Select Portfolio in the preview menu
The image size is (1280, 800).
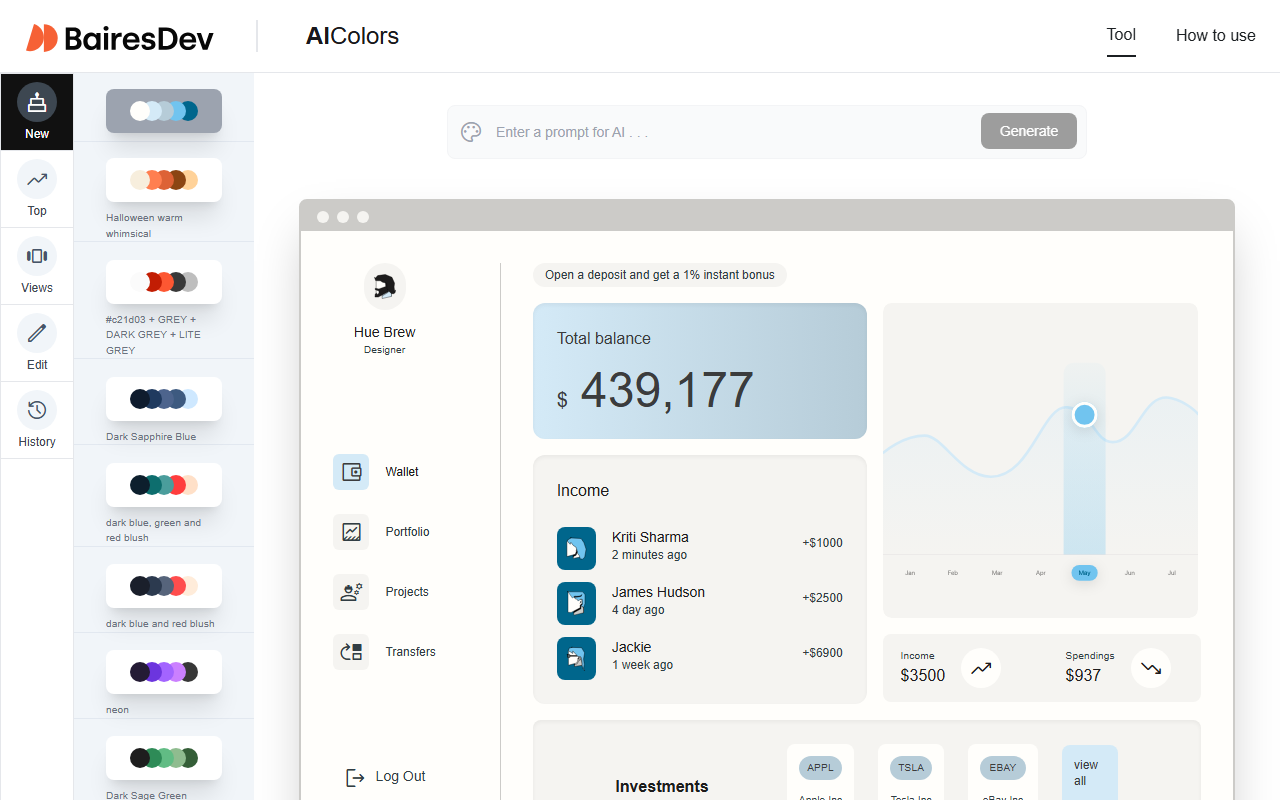click(407, 532)
